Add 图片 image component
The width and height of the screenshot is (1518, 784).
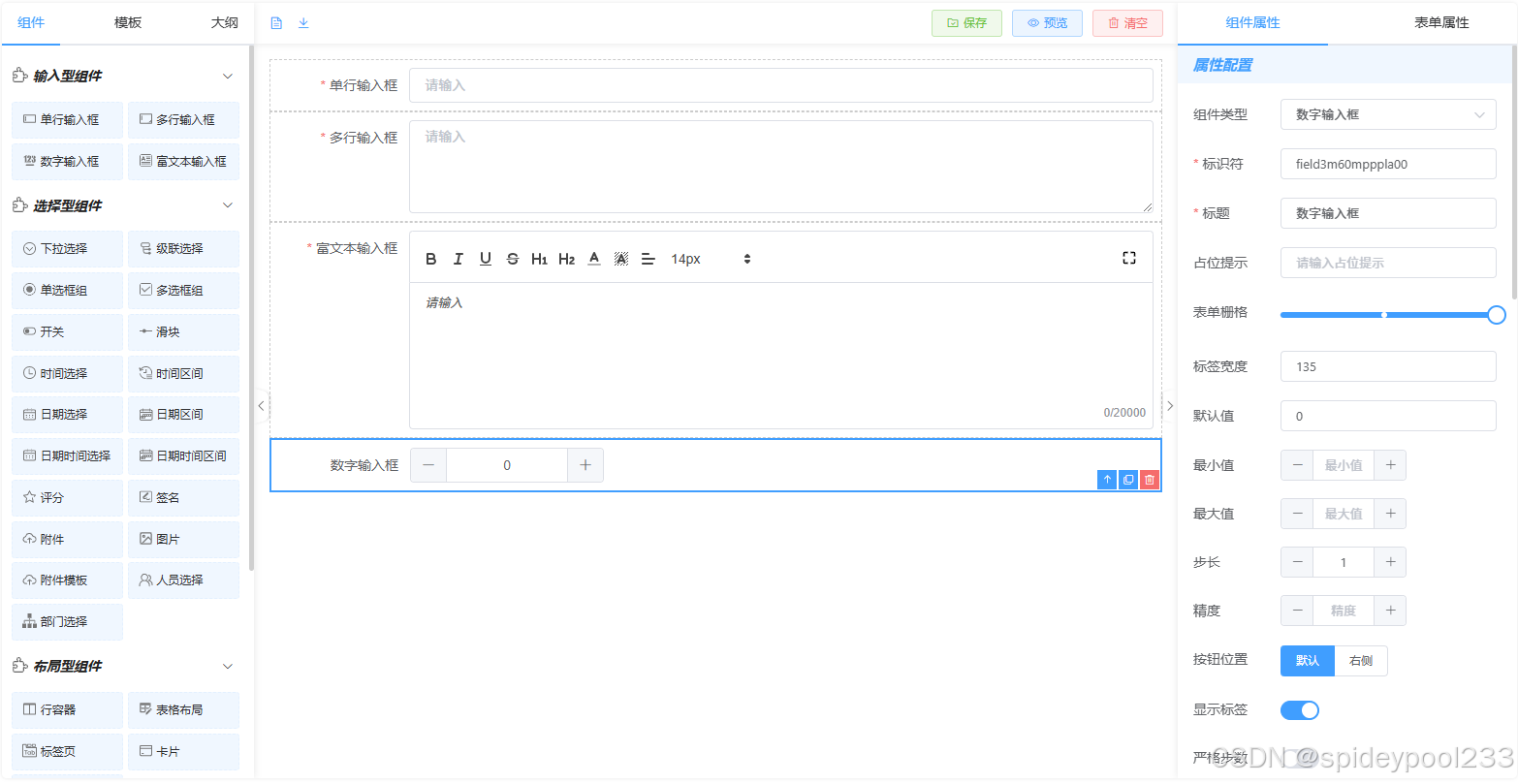pyautogui.click(x=184, y=540)
